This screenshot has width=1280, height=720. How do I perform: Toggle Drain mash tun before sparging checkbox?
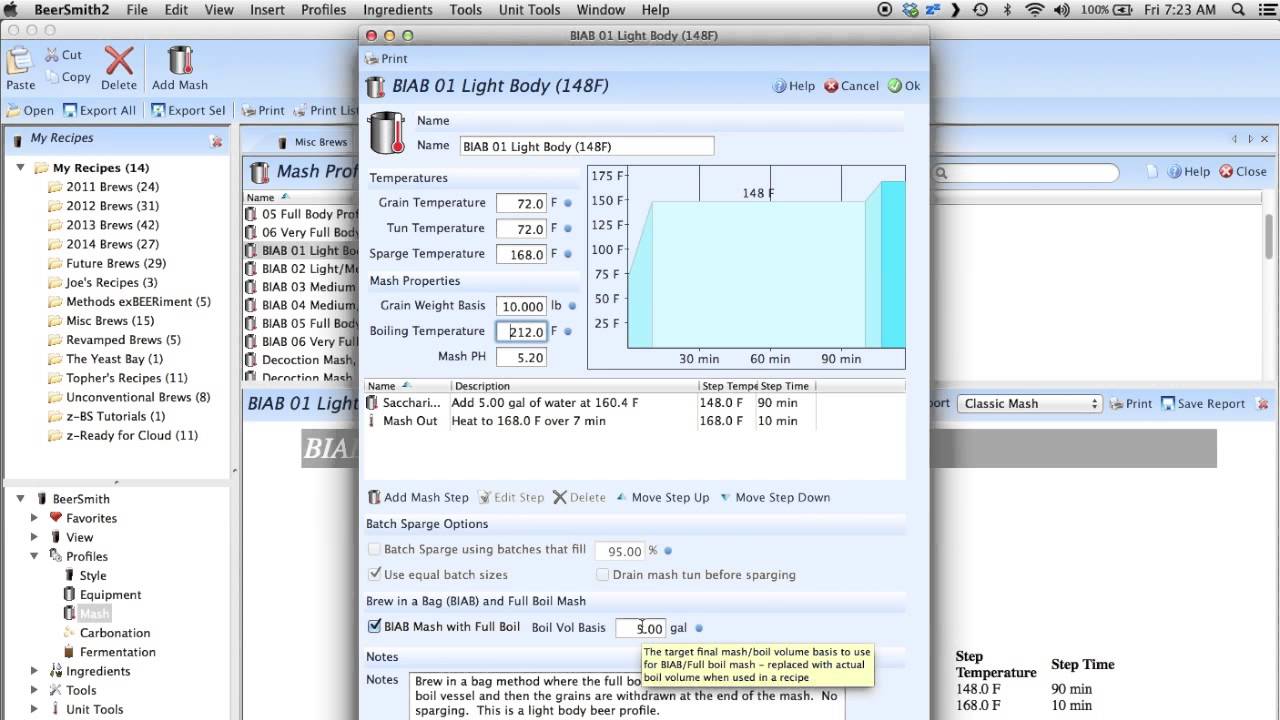click(603, 575)
